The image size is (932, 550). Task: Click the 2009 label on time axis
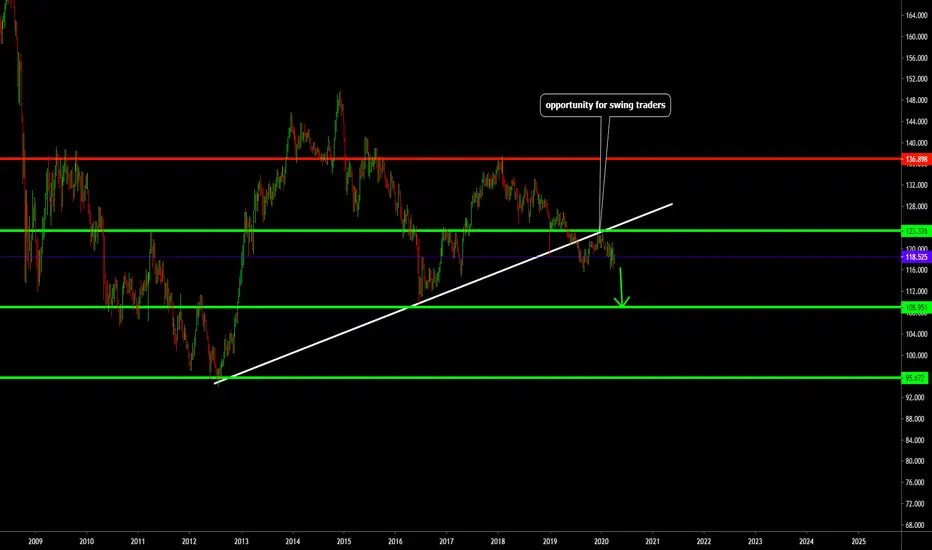coord(35,541)
